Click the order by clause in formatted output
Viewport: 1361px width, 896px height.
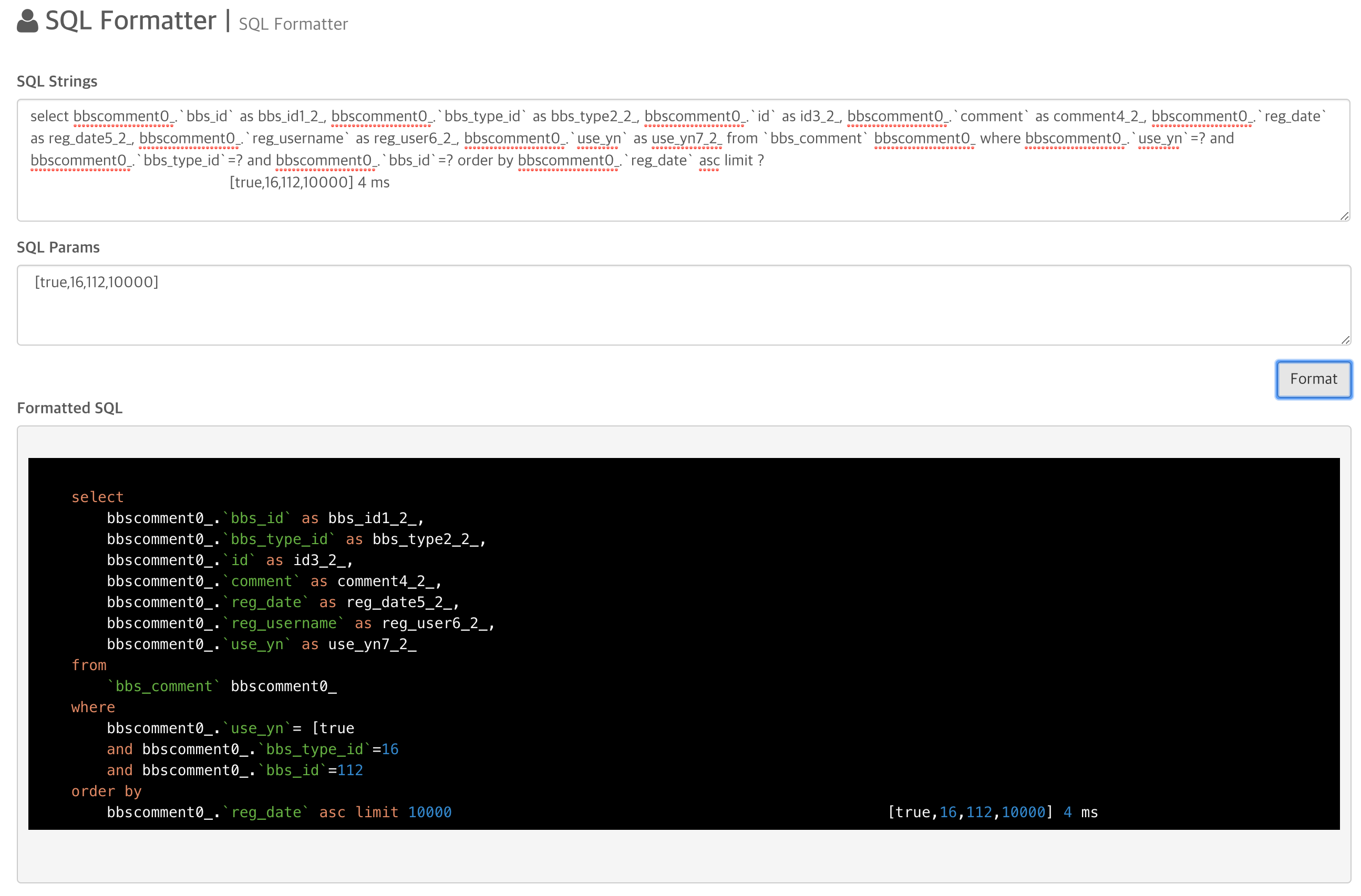click(x=106, y=791)
